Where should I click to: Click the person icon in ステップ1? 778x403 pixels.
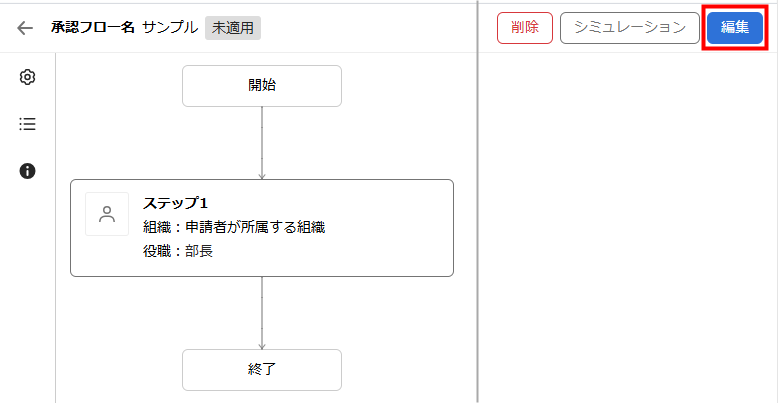pyautogui.click(x=107, y=214)
